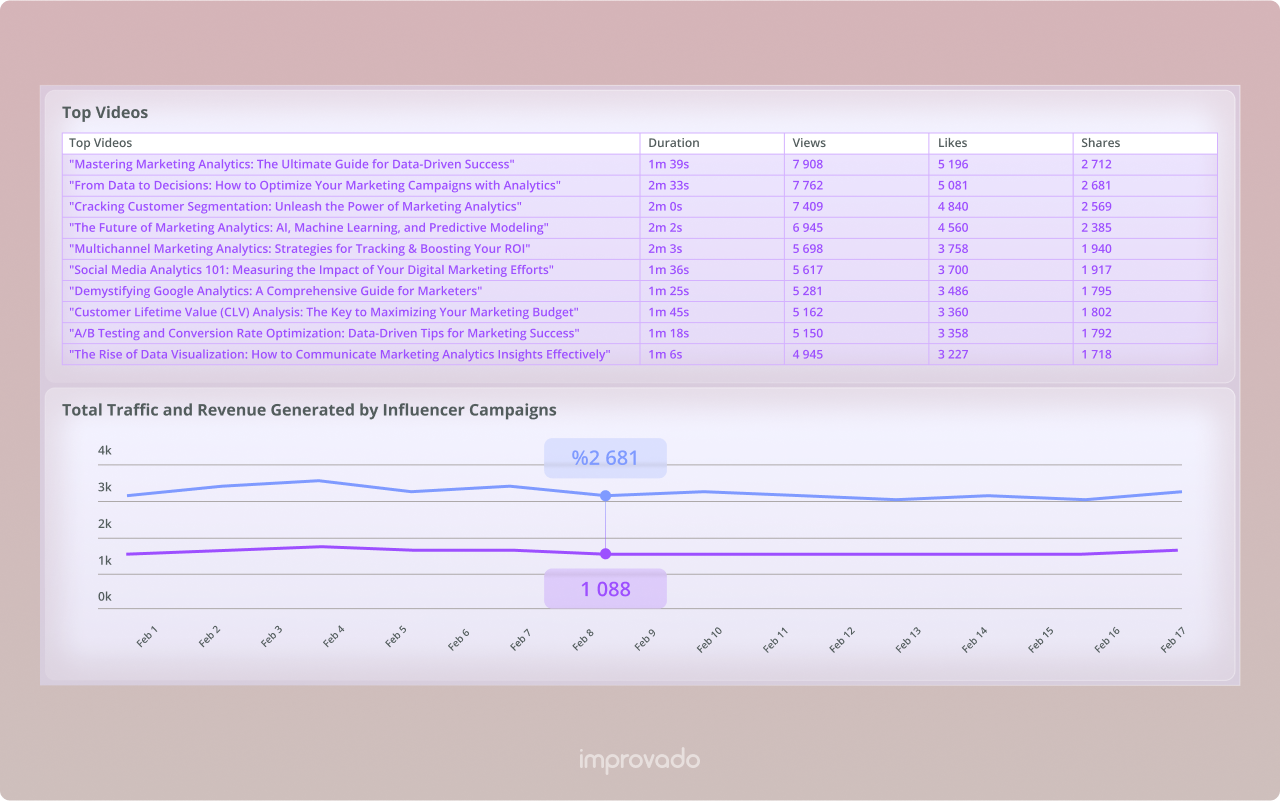1280x801 pixels.
Task: Select the %2 681 tooltip on the chart
Action: pyautogui.click(x=605, y=458)
